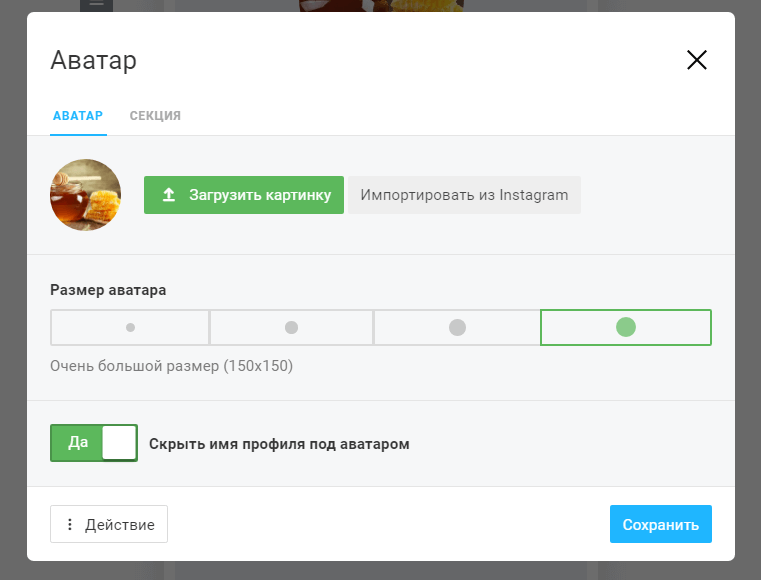Choose the medium avatar size option

291,327
